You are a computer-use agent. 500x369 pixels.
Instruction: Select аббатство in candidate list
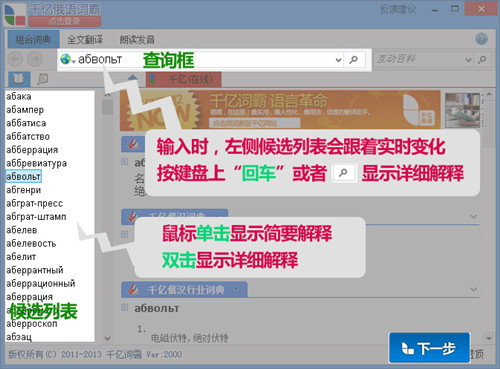pyautogui.click(x=28, y=137)
